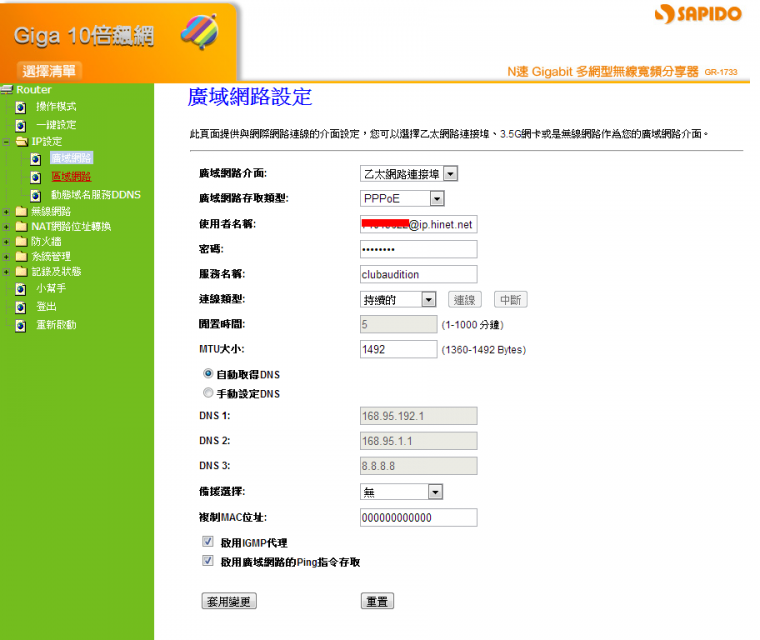Image resolution: width=760 pixels, height=640 pixels.
Task: Click the 防火牆 folder icon
Action: (x=21, y=241)
